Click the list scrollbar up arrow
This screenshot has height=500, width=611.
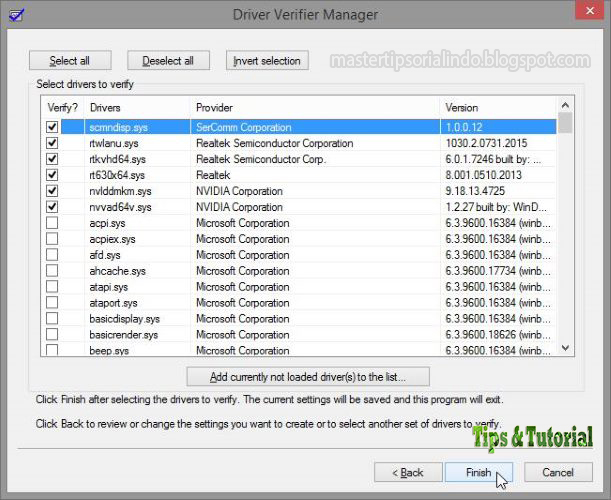pos(565,105)
